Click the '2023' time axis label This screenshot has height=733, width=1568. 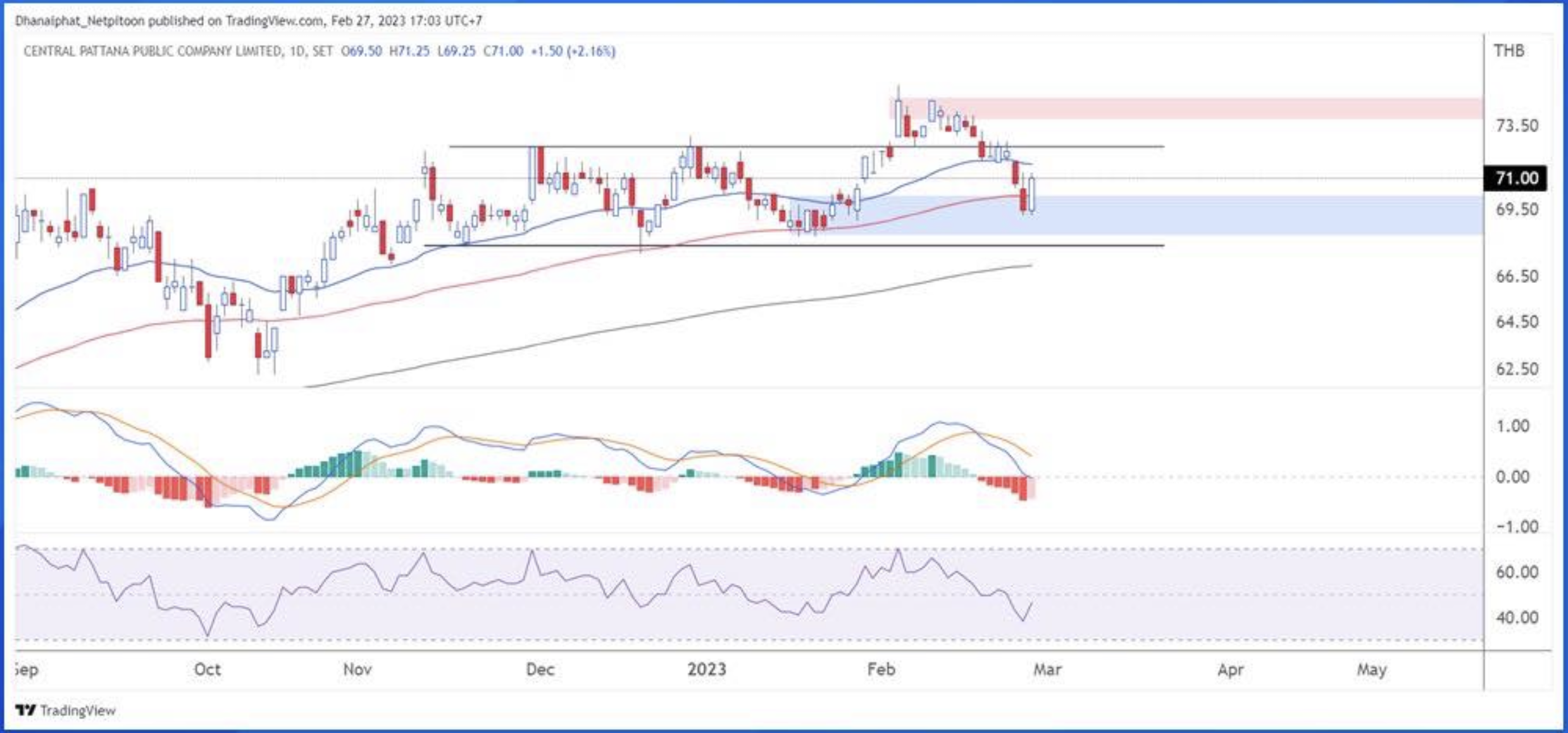click(x=707, y=669)
